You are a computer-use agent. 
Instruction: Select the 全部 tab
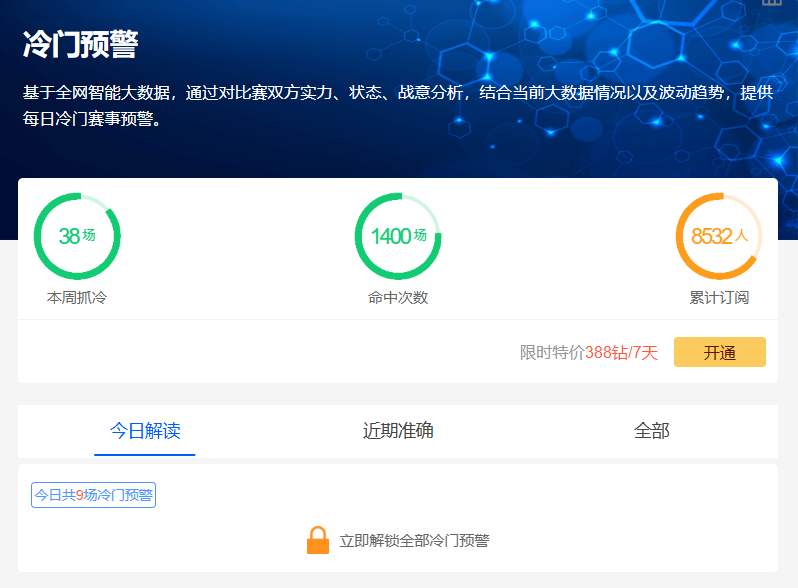pyautogui.click(x=651, y=431)
